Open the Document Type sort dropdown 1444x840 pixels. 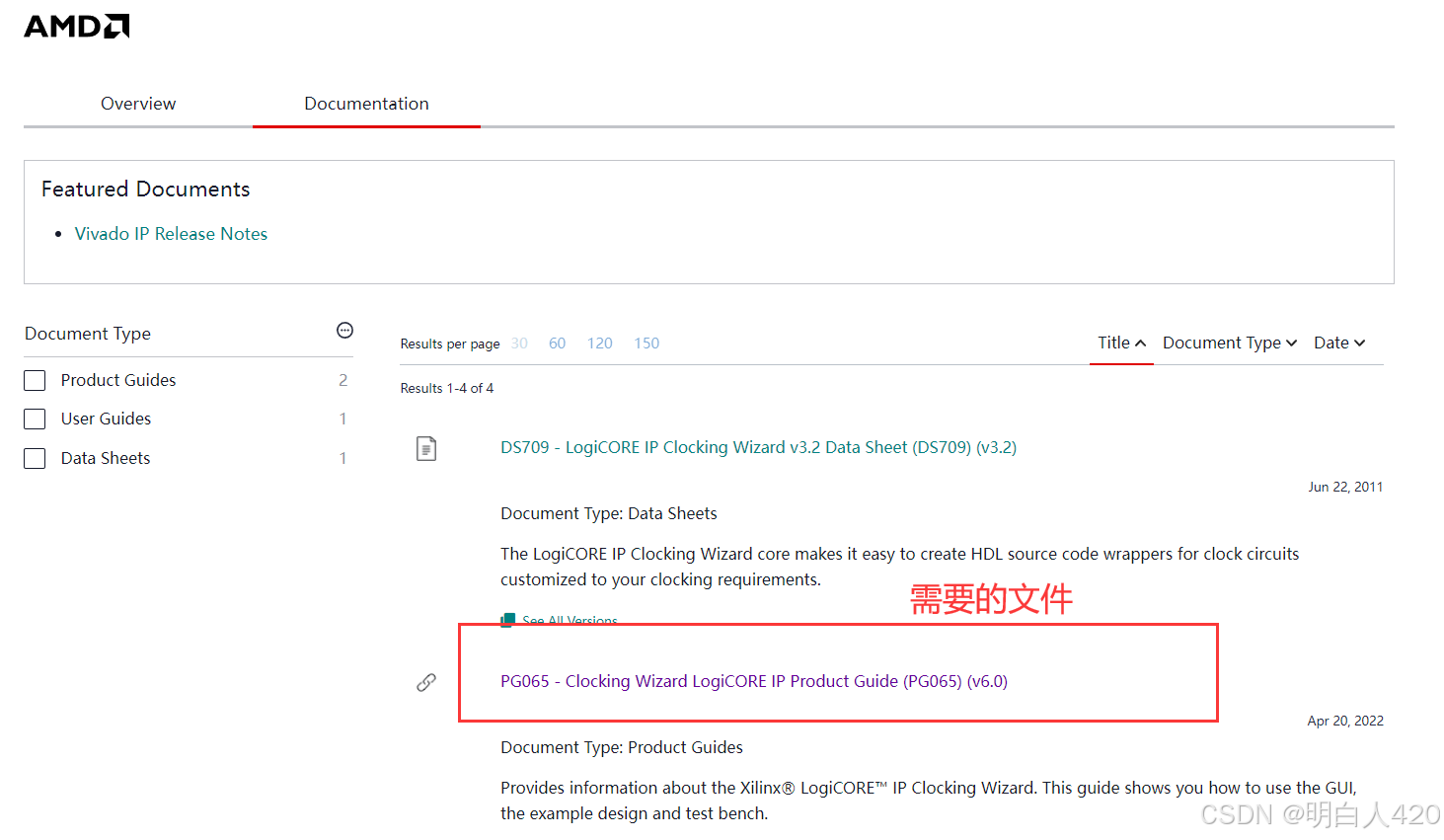click(1230, 343)
